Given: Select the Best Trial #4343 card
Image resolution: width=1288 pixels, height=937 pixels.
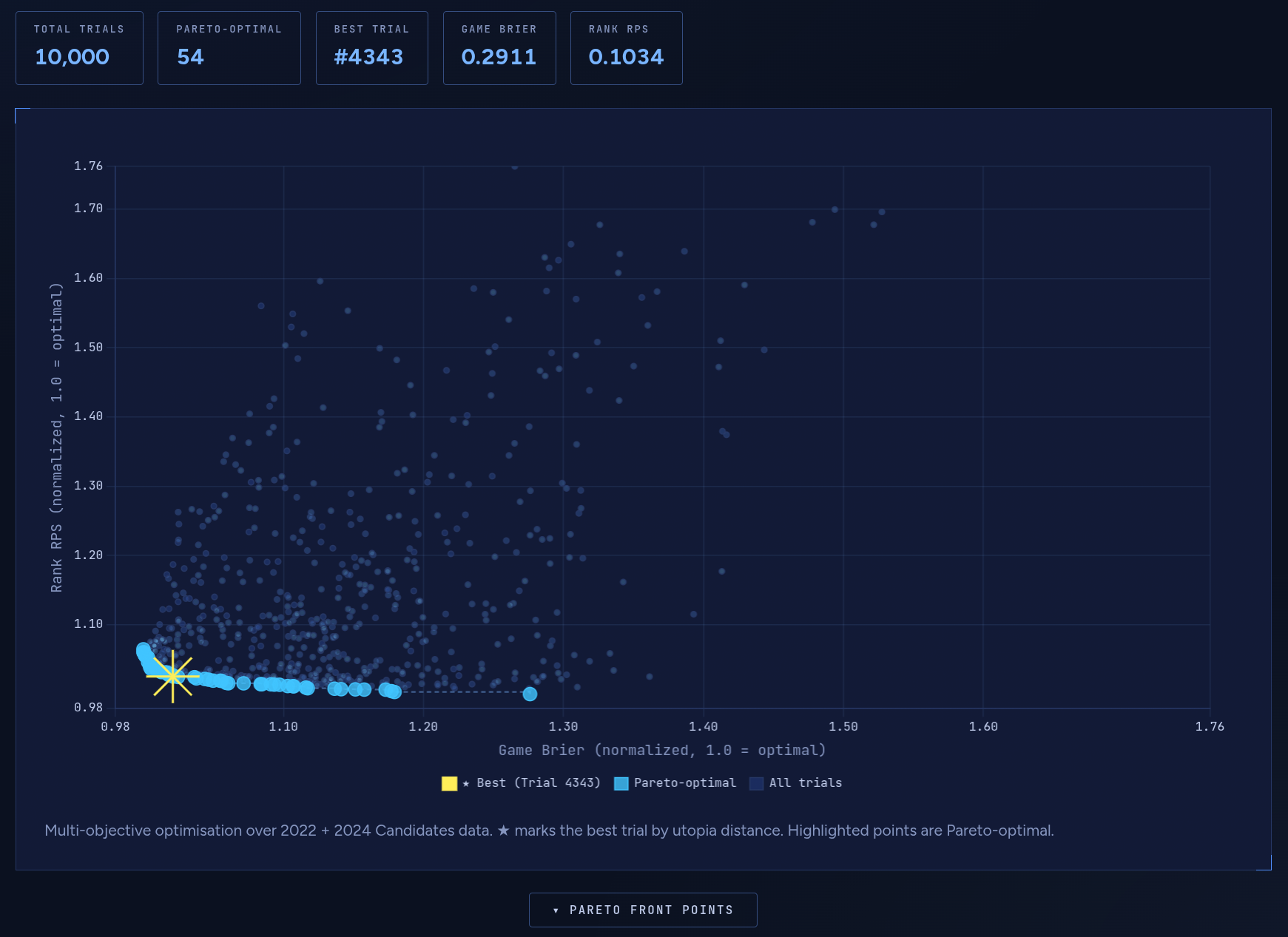Looking at the screenshot, I should pyautogui.click(x=371, y=48).
